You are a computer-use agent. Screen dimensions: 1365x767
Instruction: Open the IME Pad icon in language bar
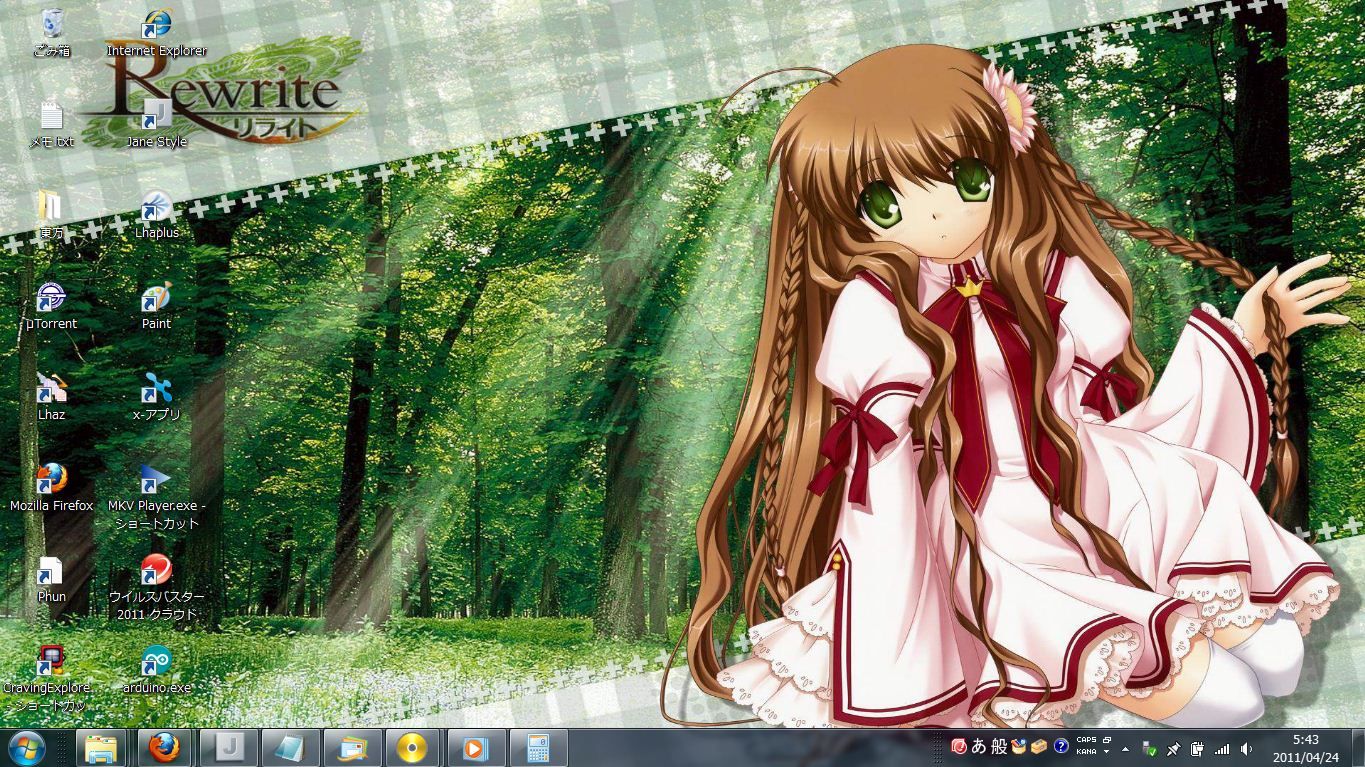click(x=1019, y=746)
